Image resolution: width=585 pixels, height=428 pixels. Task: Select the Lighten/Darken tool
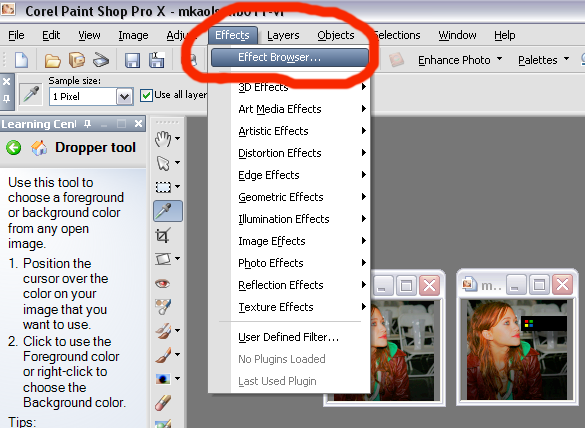(x=163, y=379)
